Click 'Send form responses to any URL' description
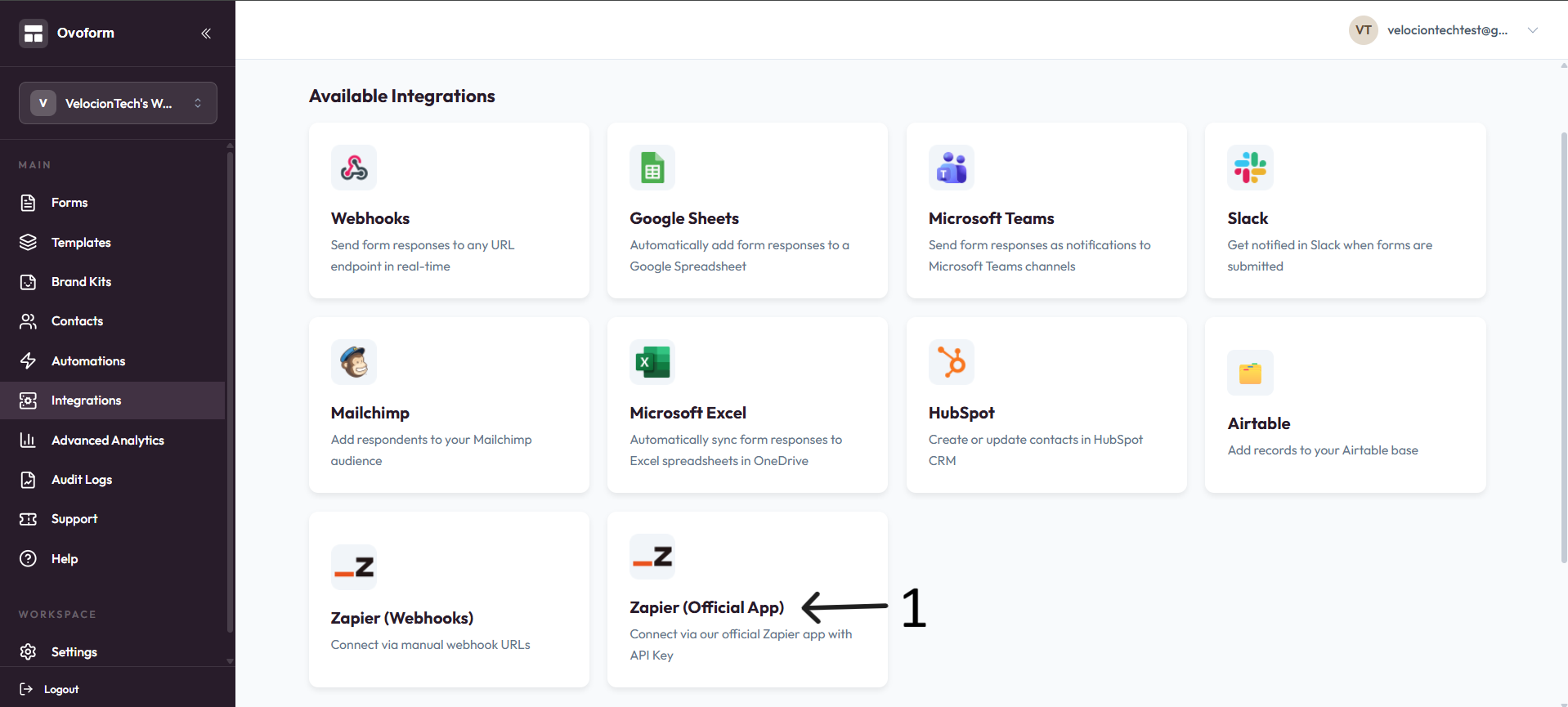 423,256
